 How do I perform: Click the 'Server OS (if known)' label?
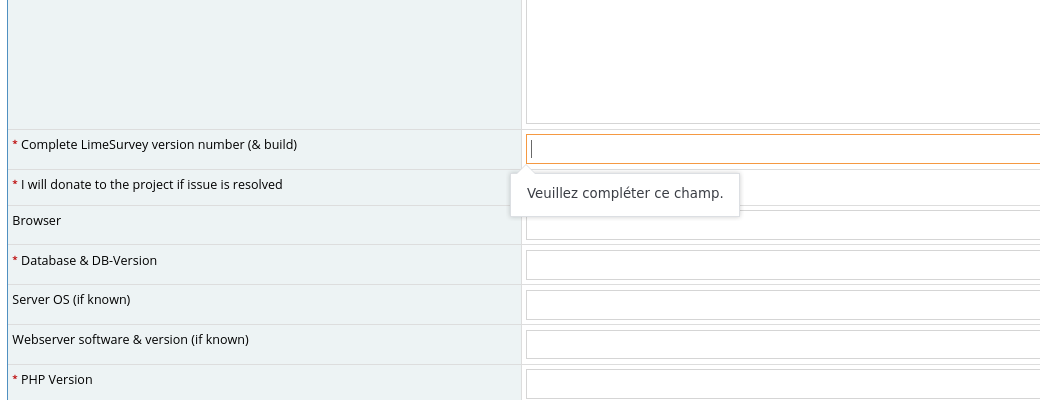coord(71,300)
